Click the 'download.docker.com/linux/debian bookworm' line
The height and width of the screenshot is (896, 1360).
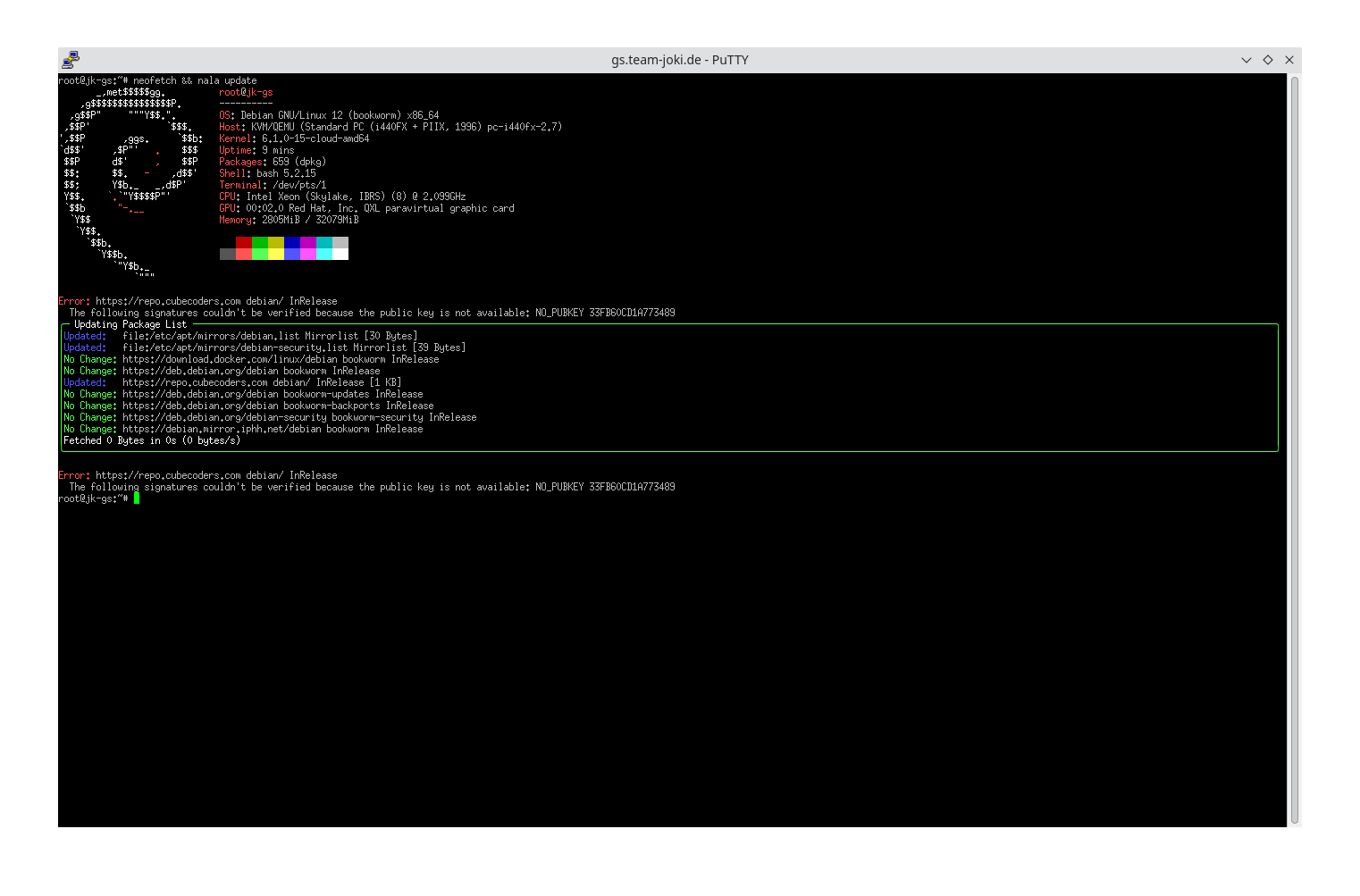click(x=251, y=359)
